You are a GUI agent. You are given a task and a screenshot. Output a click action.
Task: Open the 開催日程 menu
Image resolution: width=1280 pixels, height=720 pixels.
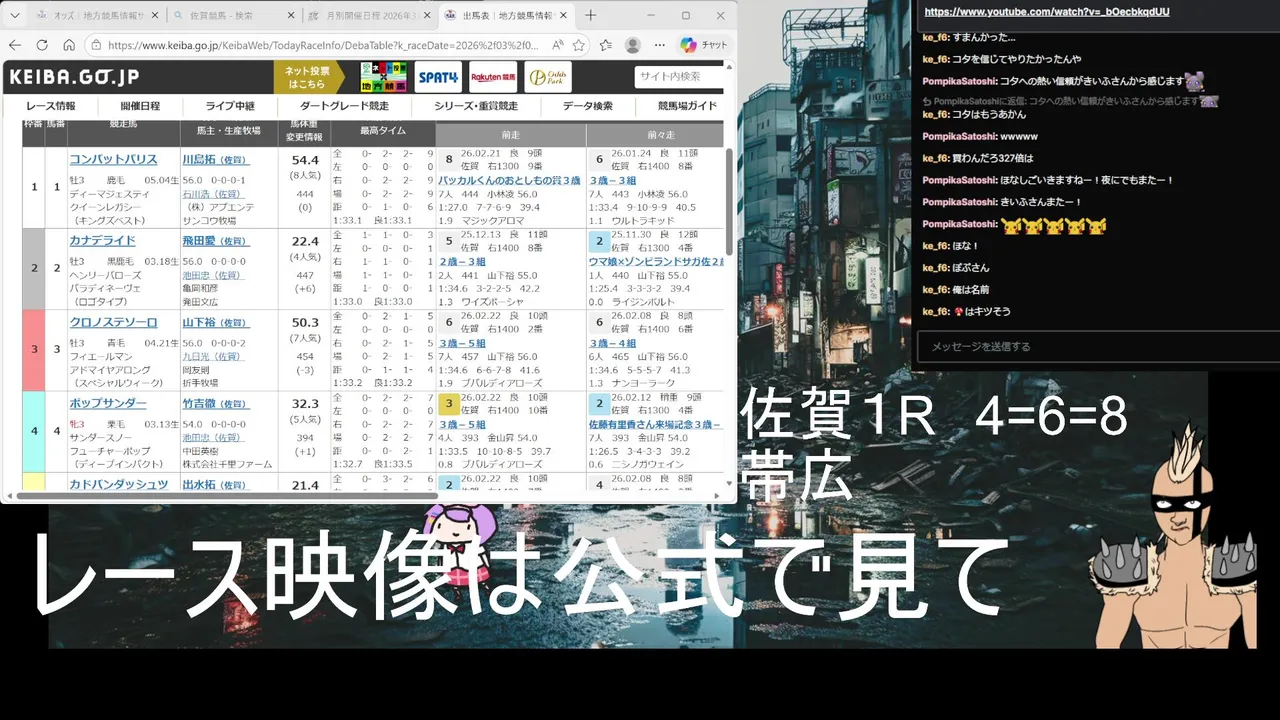coord(140,106)
